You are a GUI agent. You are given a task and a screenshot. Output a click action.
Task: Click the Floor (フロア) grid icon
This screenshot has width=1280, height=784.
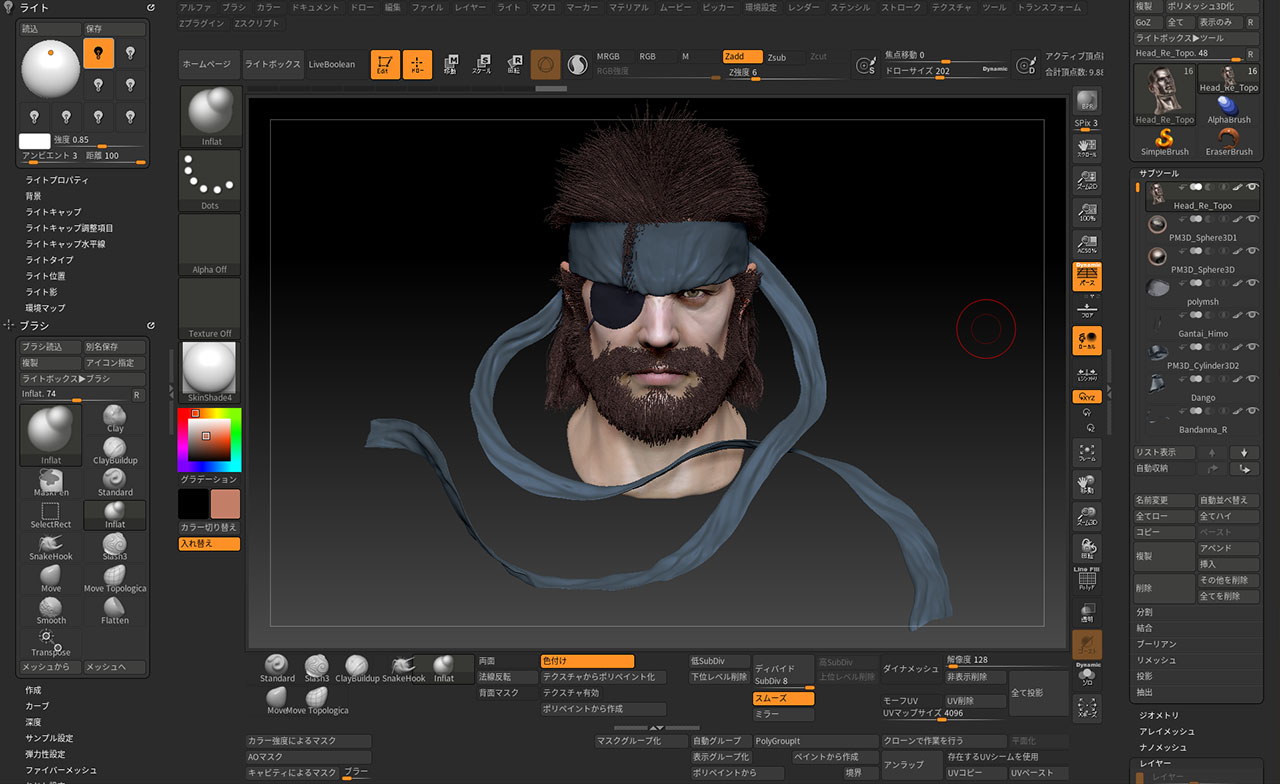click(1086, 309)
